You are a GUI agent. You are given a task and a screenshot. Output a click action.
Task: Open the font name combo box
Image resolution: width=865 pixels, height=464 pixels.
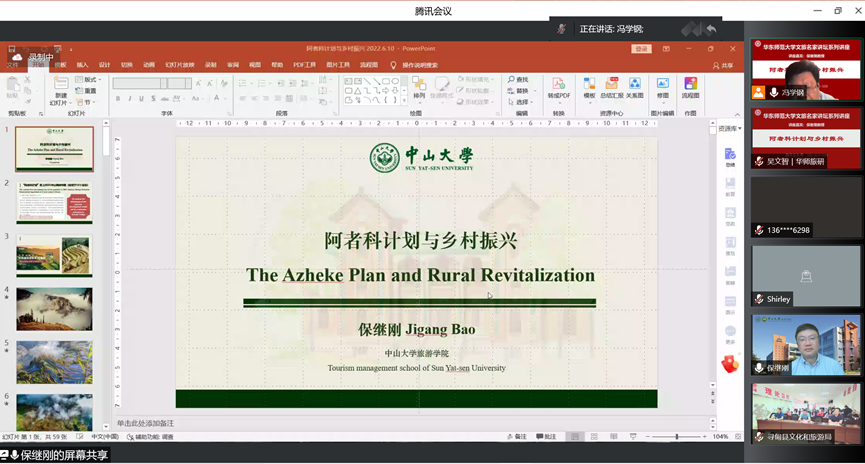pos(140,83)
